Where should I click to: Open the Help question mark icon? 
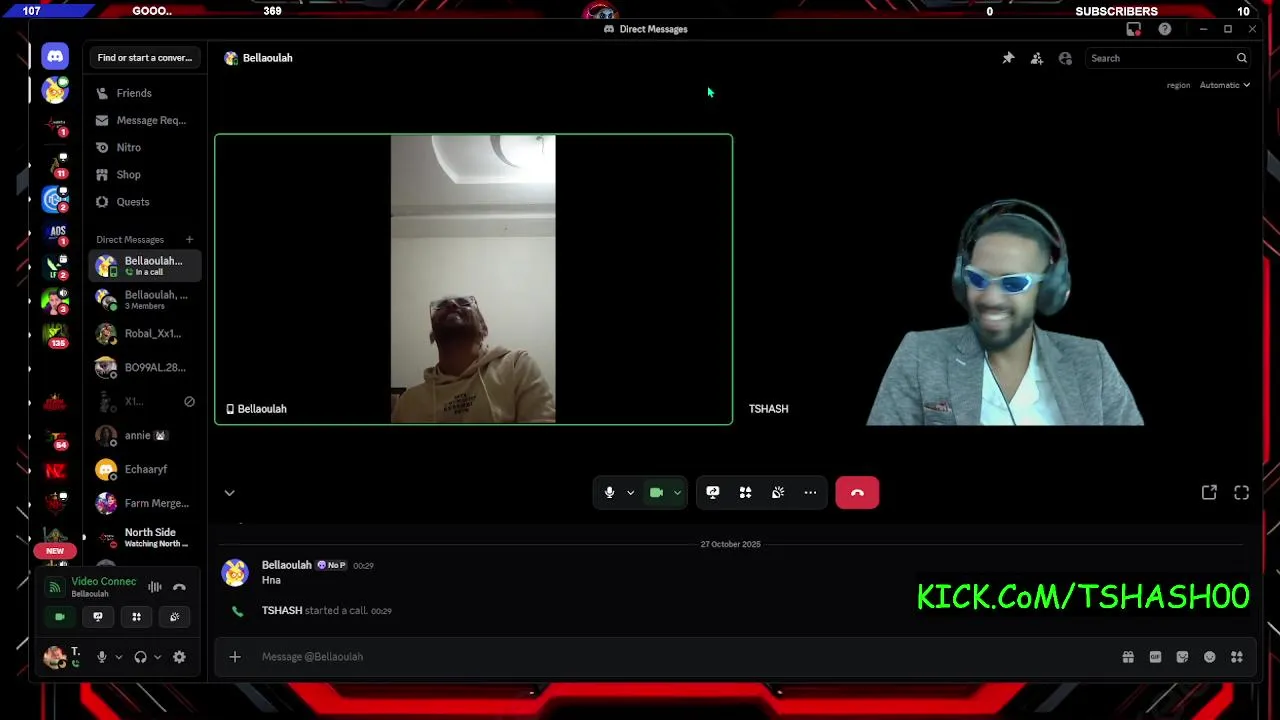[1165, 29]
